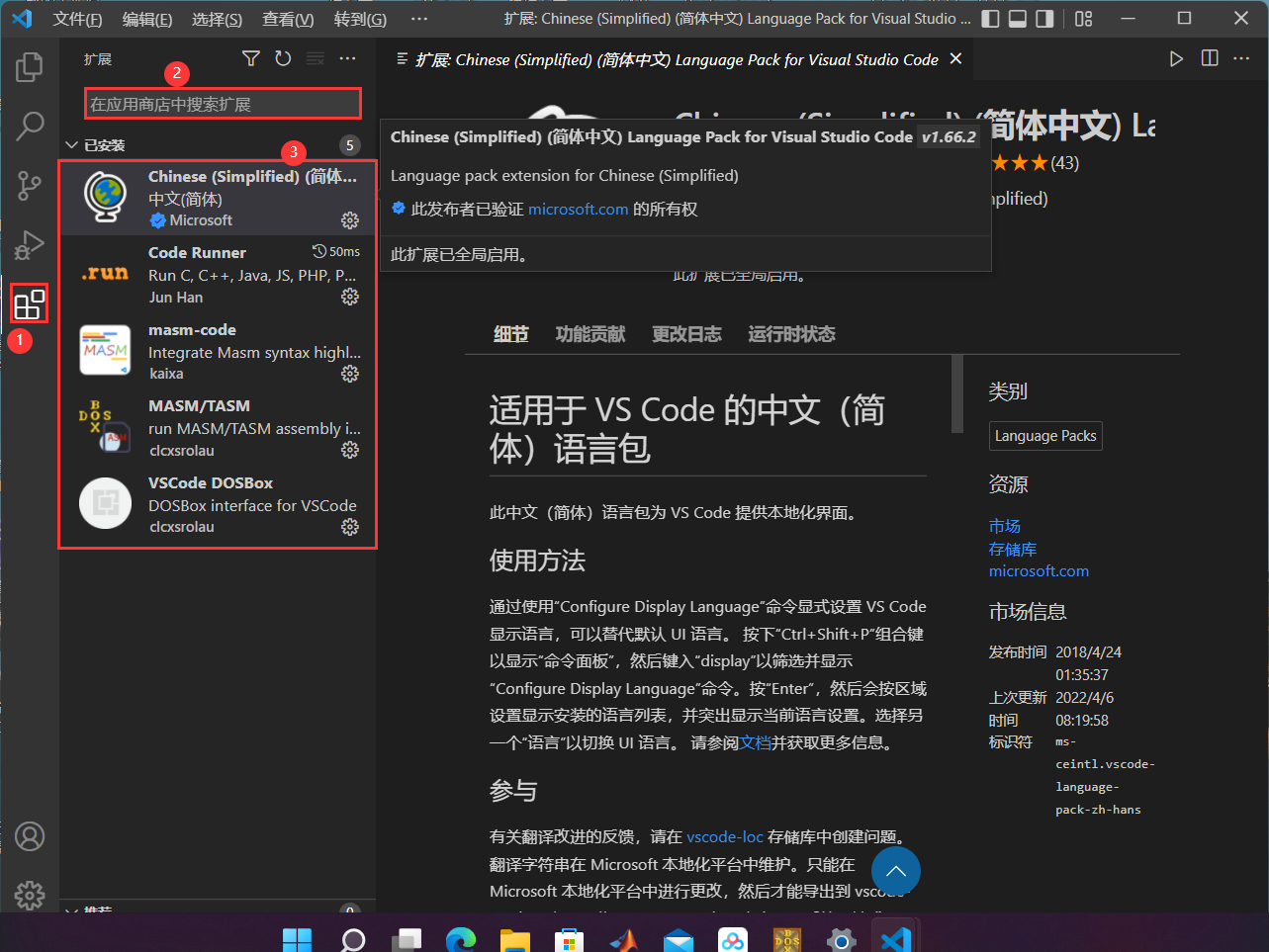This screenshot has width=1269, height=952.
Task: Toggle primary side bar layout icon
Action: pyautogui.click(x=990, y=19)
